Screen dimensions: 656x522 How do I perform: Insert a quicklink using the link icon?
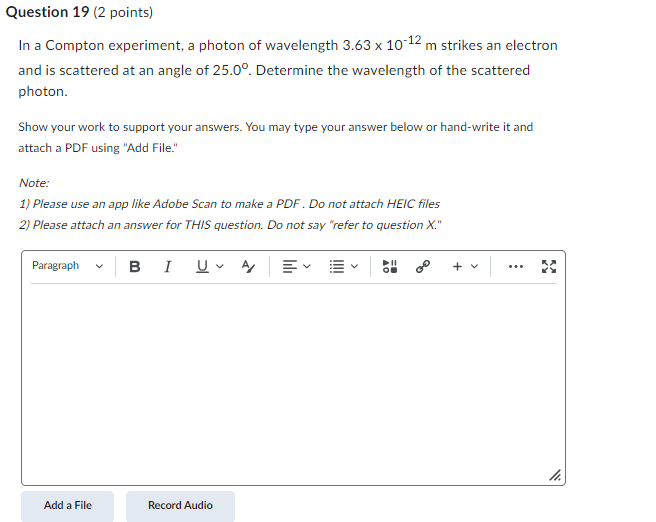(x=423, y=266)
